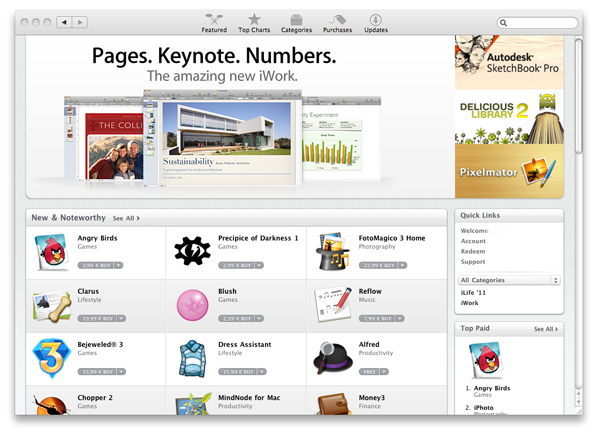Click the Alfred bowler hat icon
This screenshot has width=600, height=437.
click(333, 358)
